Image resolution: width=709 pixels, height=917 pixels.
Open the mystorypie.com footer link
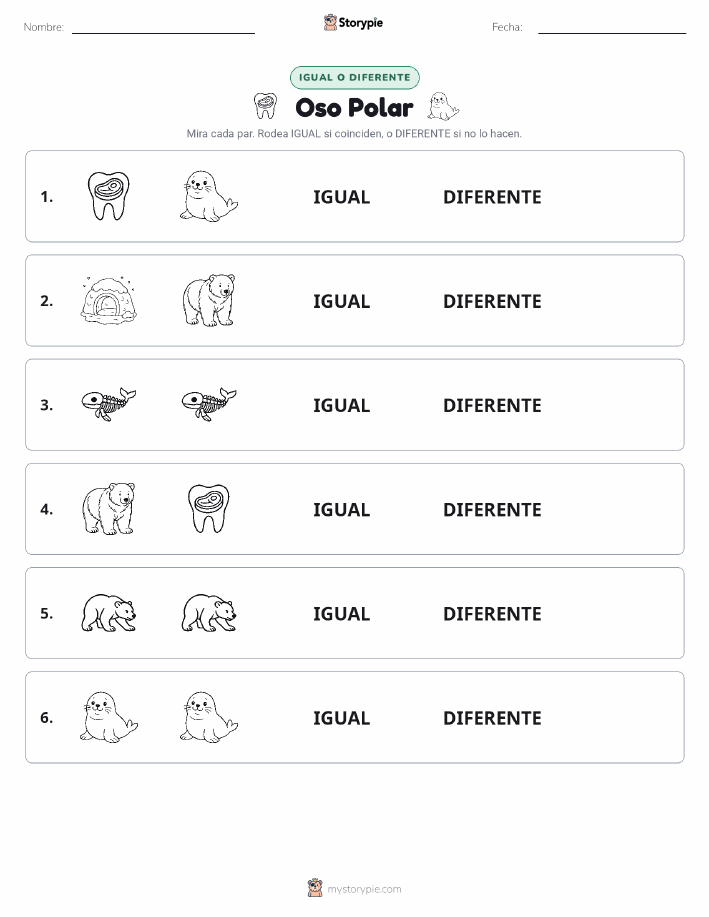tap(354, 888)
